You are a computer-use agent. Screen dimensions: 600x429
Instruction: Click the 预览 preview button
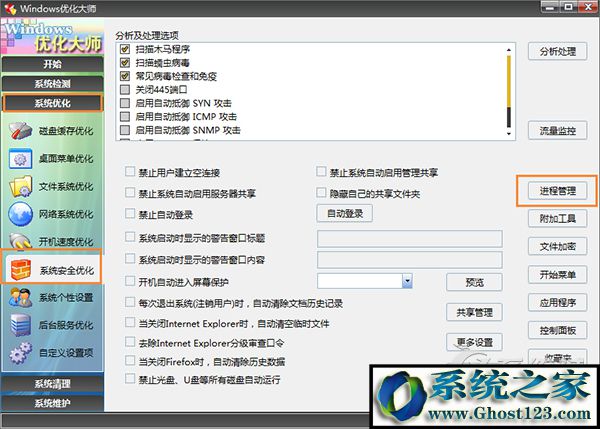[x=474, y=282]
